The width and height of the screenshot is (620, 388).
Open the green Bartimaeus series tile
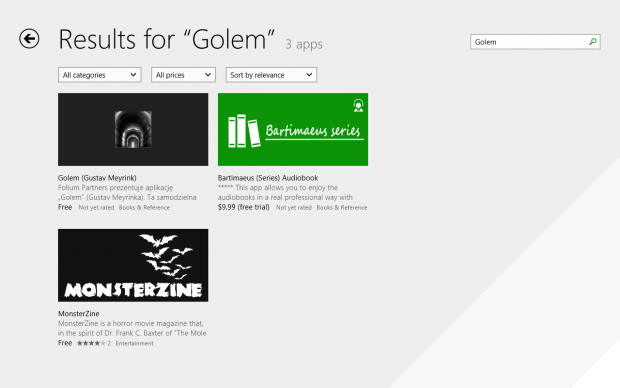point(293,129)
